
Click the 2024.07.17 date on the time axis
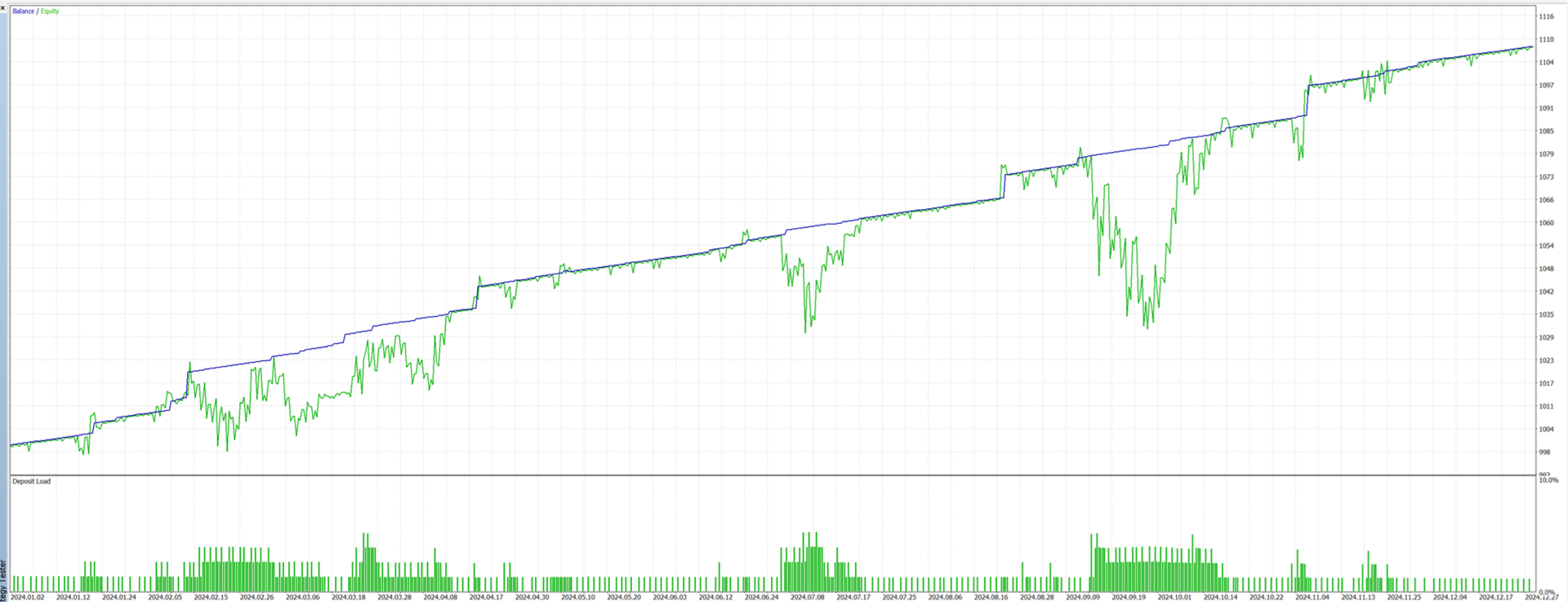click(853, 597)
